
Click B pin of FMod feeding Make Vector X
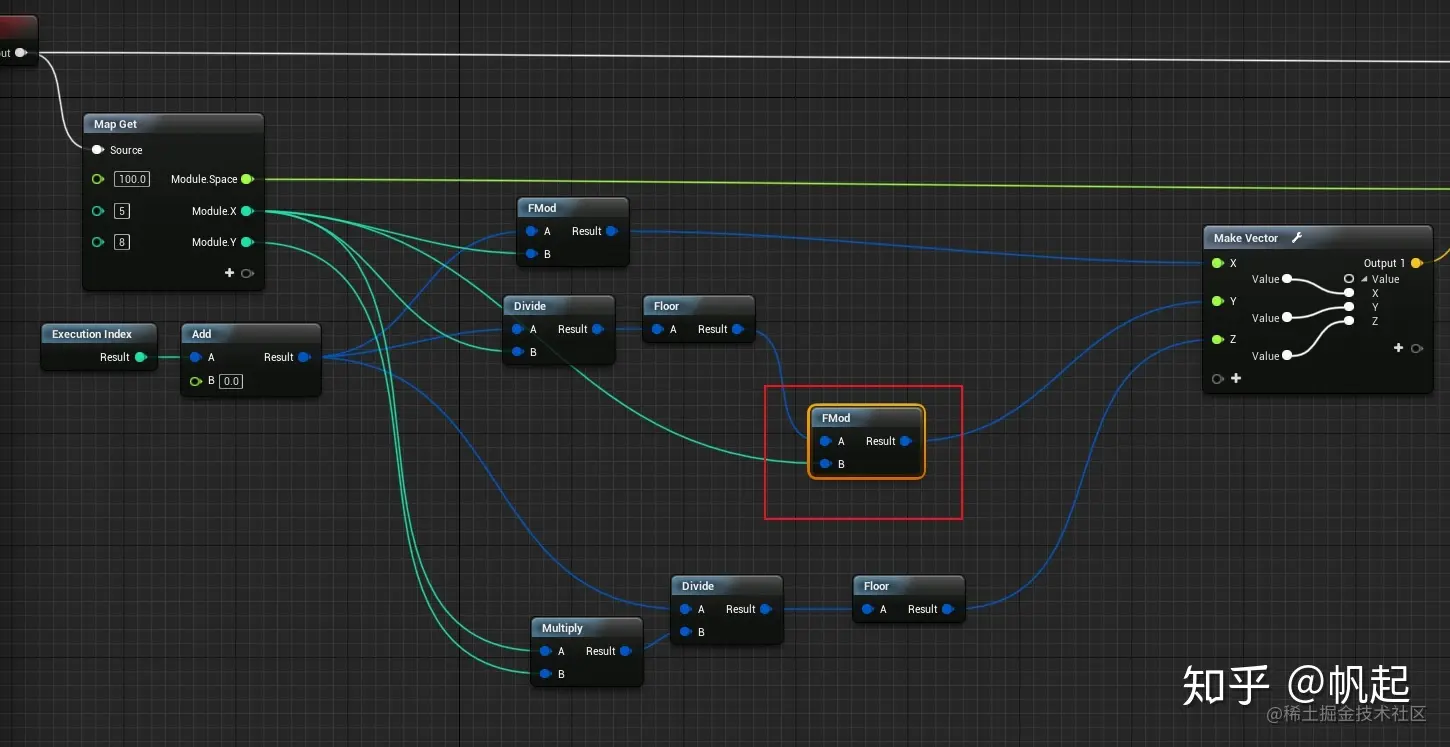tap(531, 254)
